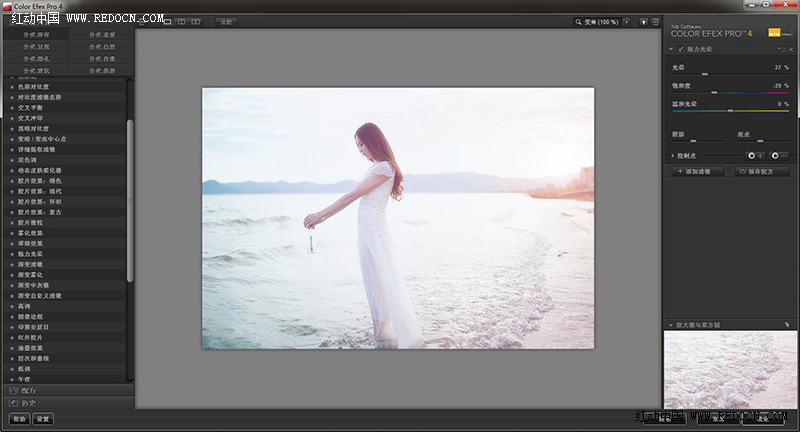The width and height of the screenshot is (800, 432).
Task: Select the 渐变自定义滤镜 filter
Action: [x=65, y=295]
